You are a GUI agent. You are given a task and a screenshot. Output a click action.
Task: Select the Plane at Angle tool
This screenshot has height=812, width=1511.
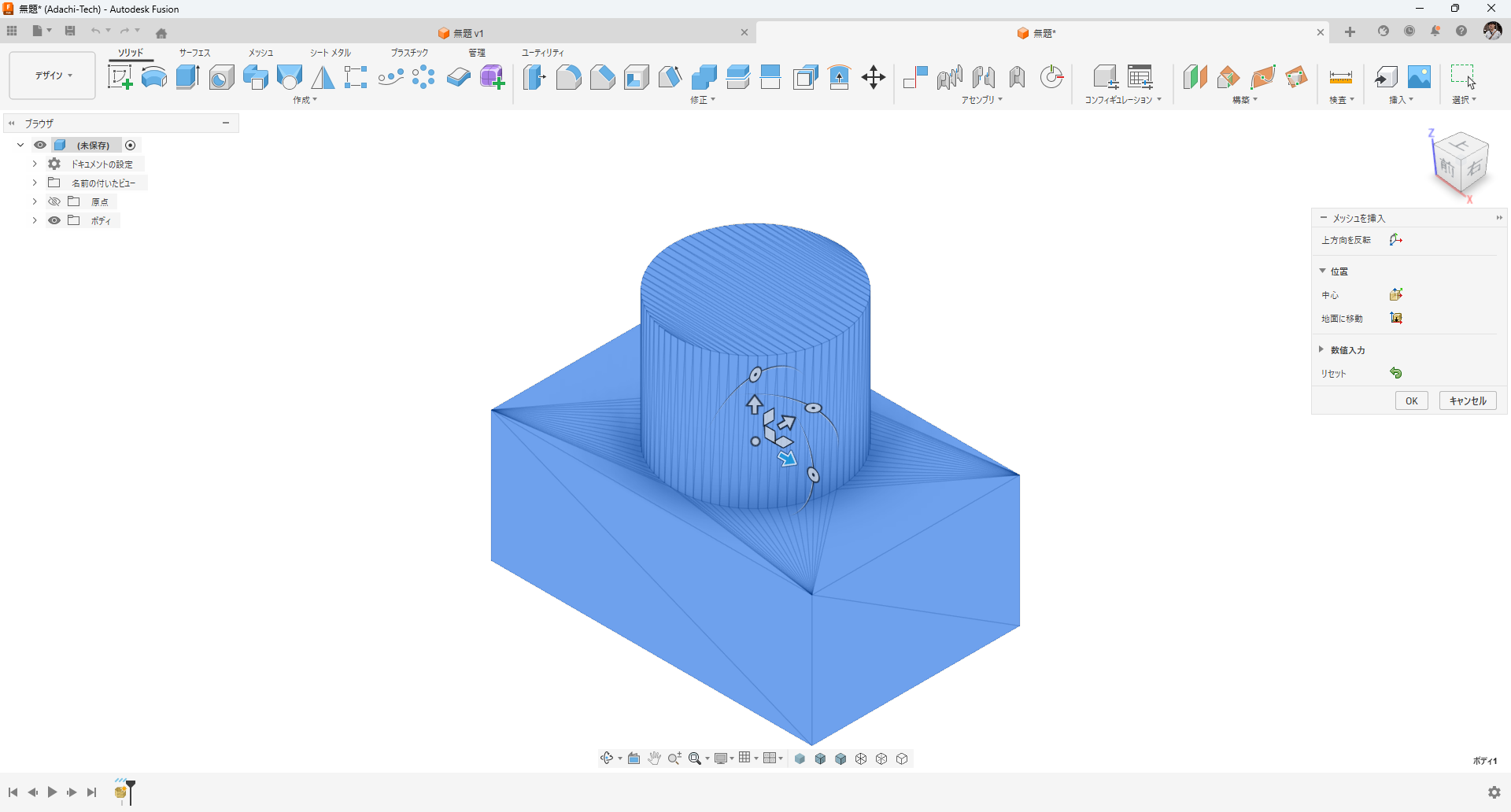(1228, 77)
